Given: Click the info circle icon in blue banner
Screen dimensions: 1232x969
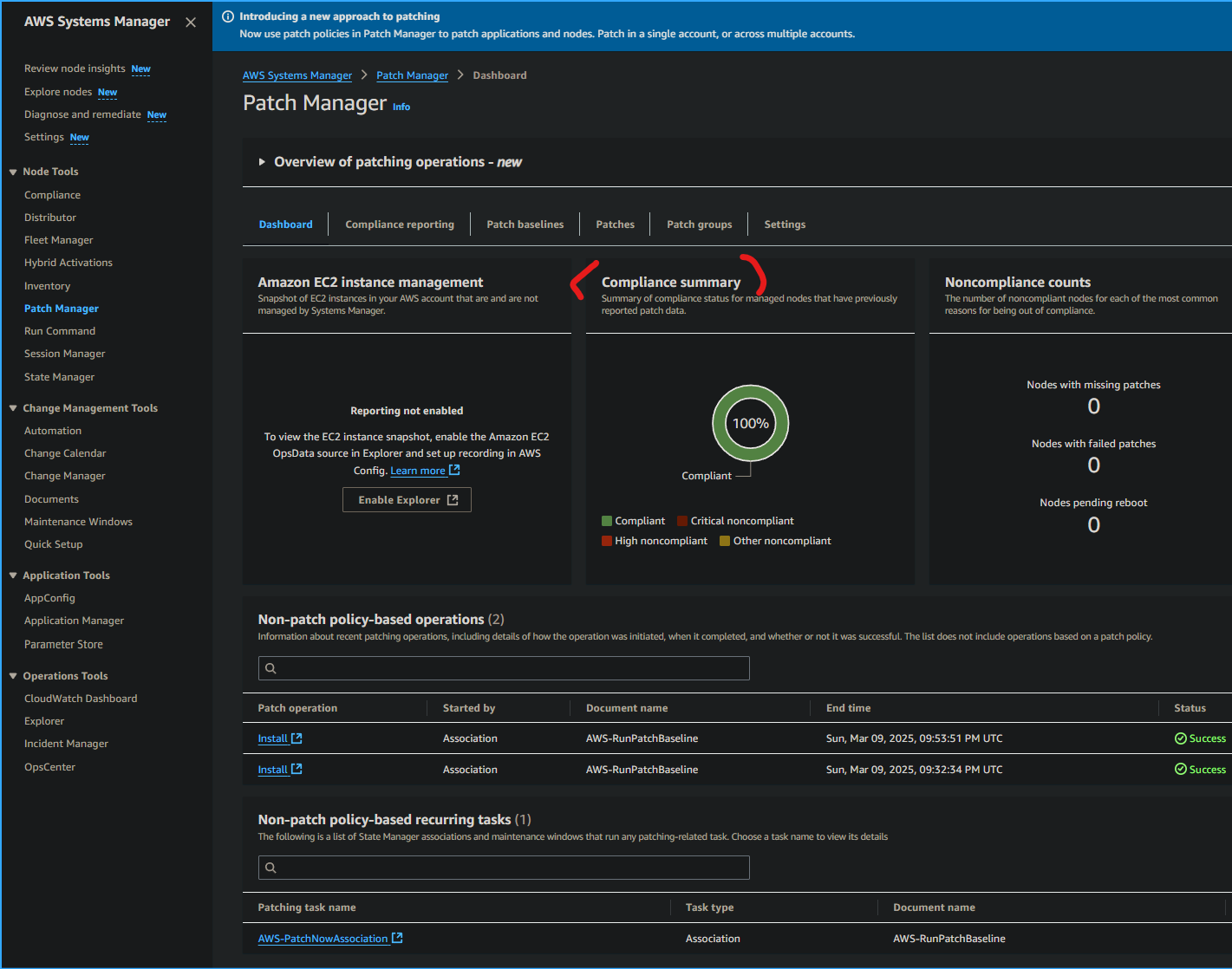Looking at the screenshot, I should [x=227, y=16].
